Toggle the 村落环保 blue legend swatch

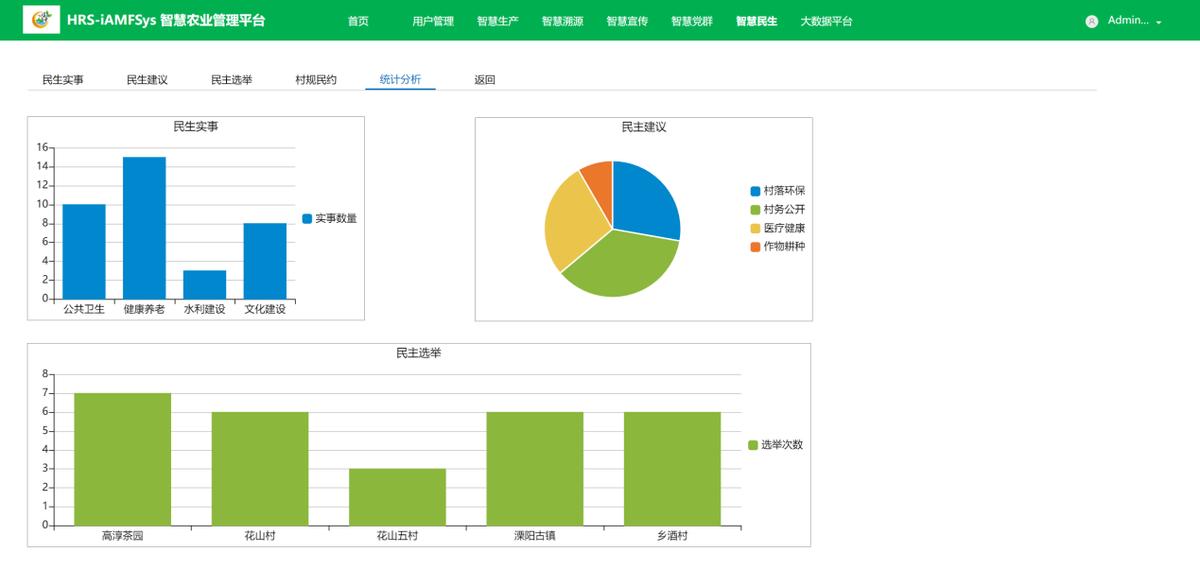click(755, 191)
